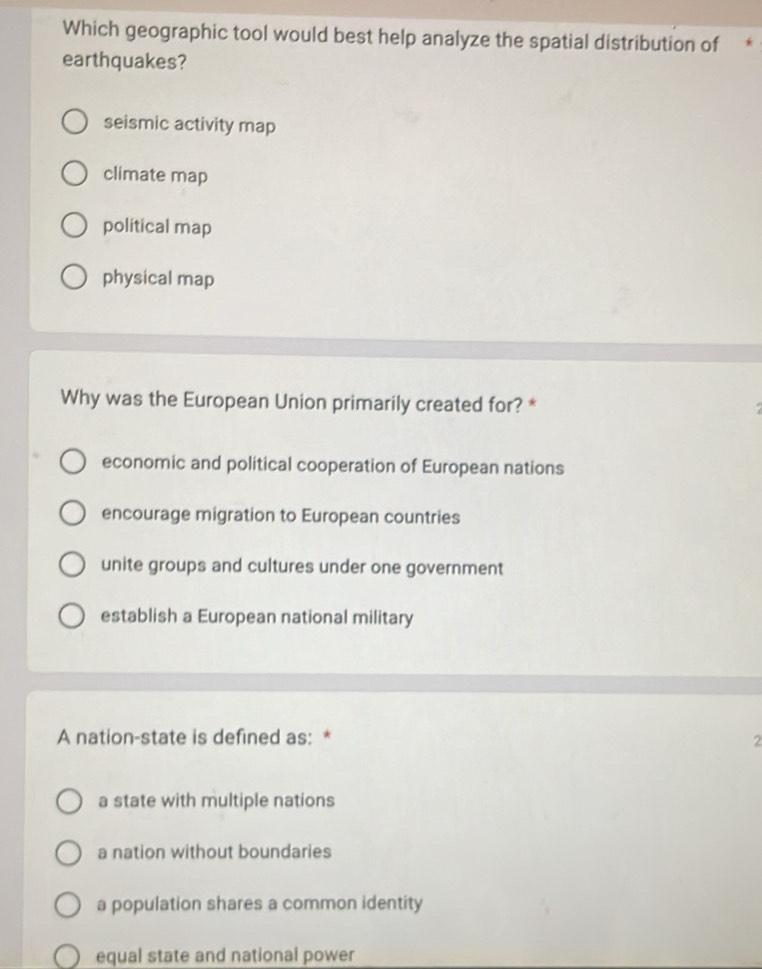Select equal state and national power
This screenshot has width=762, height=969.
pyautogui.click(x=67, y=957)
